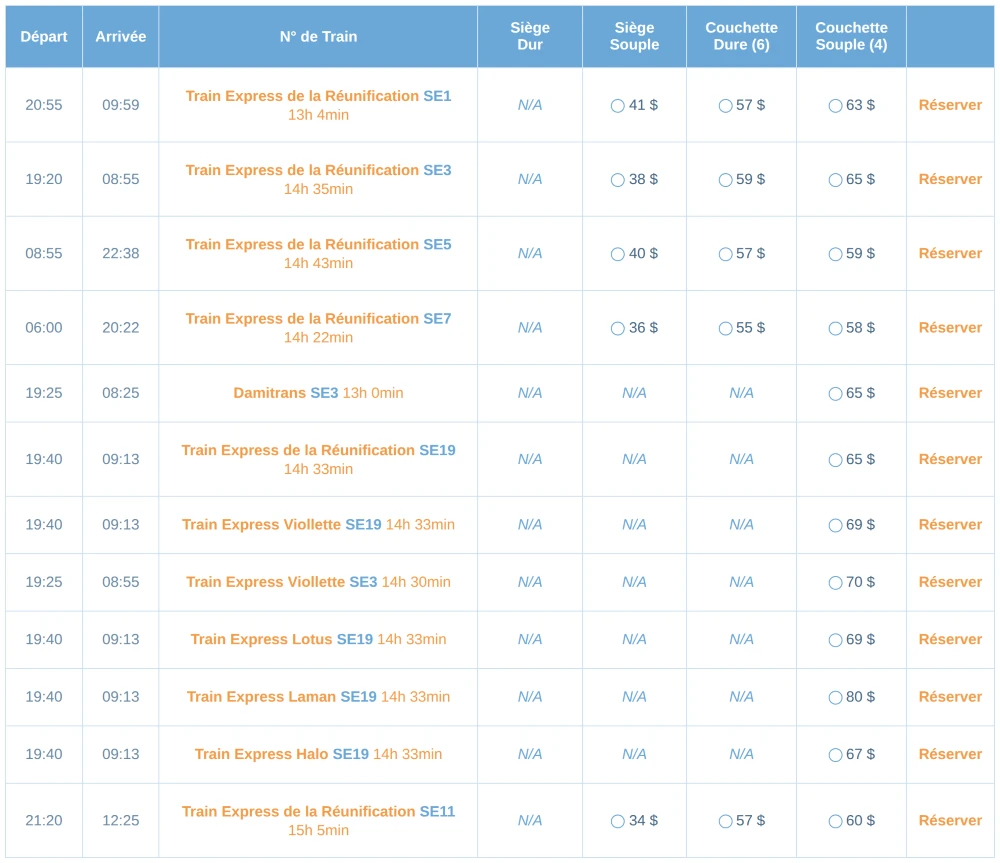The width and height of the screenshot is (1000, 863).
Task: Pick the 80 $ Couchette Souple option
Action: click(x=835, y=698)
